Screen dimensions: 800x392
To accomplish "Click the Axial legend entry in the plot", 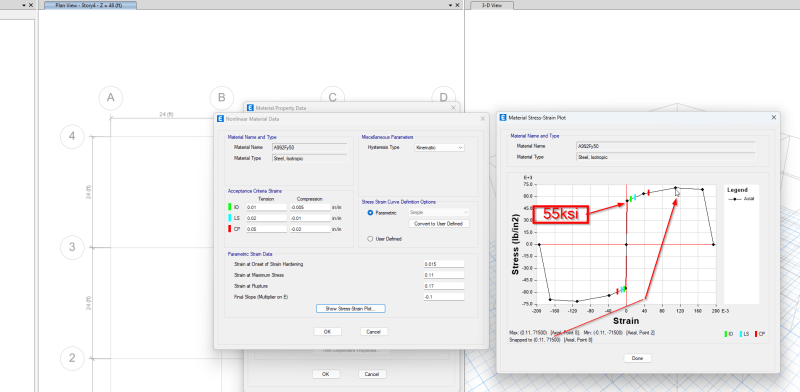I will click(x=741, y=199).
